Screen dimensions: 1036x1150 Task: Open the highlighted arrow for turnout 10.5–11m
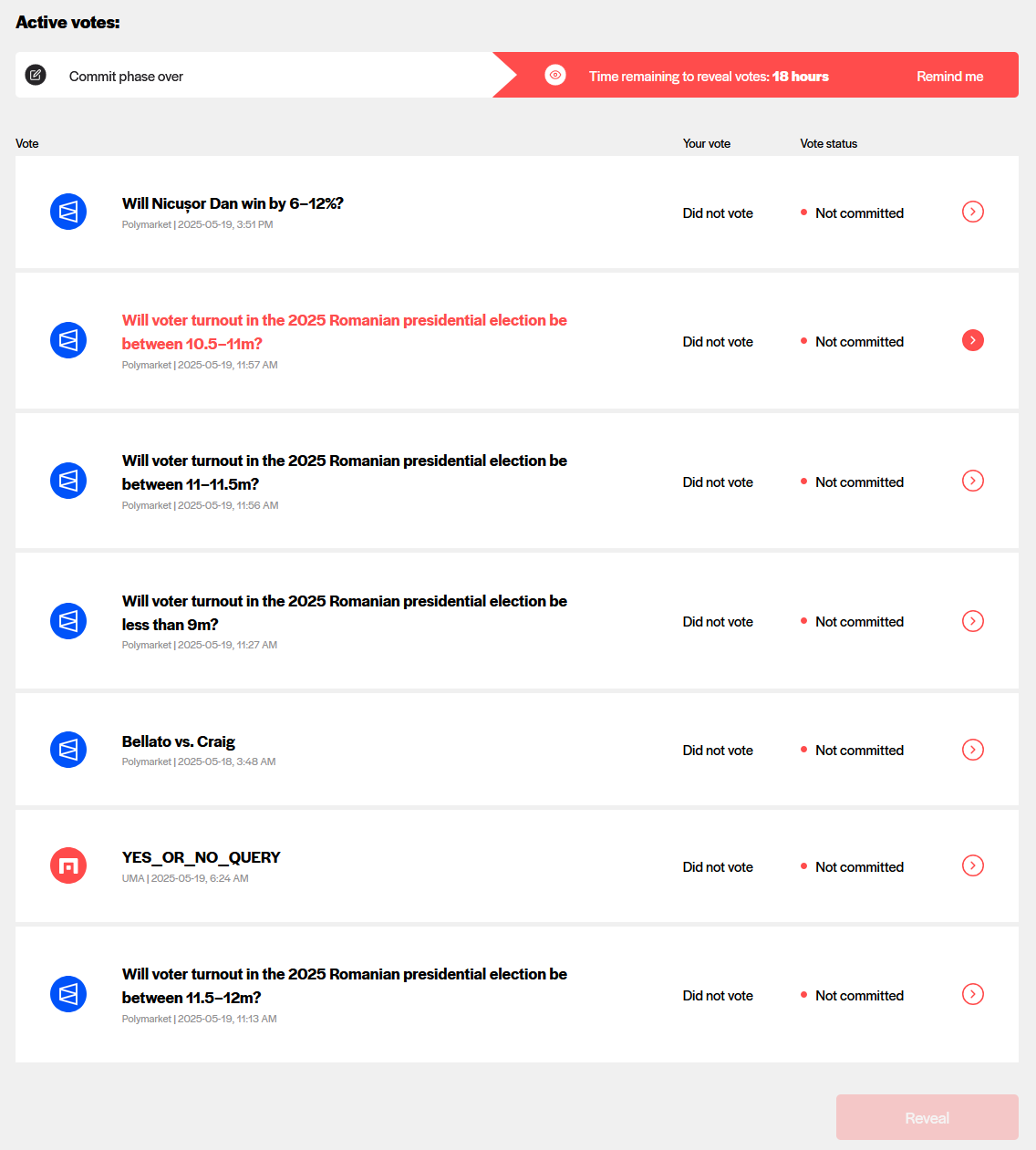(973, 340)
